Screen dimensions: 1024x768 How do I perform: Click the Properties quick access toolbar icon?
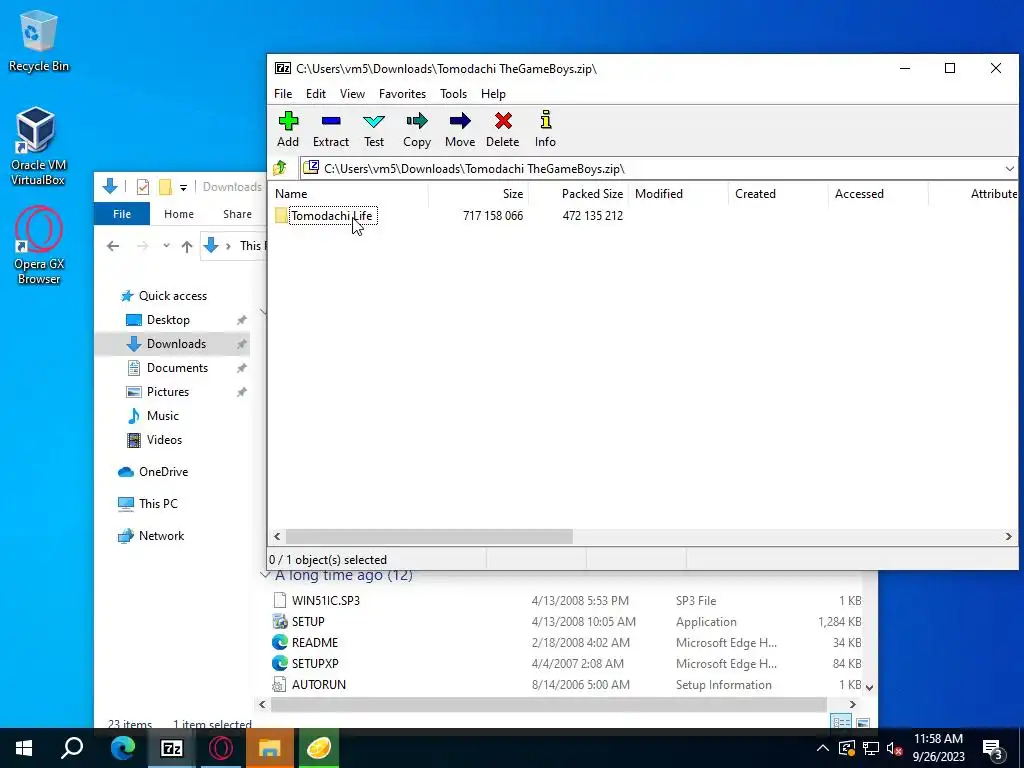coord(142,187)
